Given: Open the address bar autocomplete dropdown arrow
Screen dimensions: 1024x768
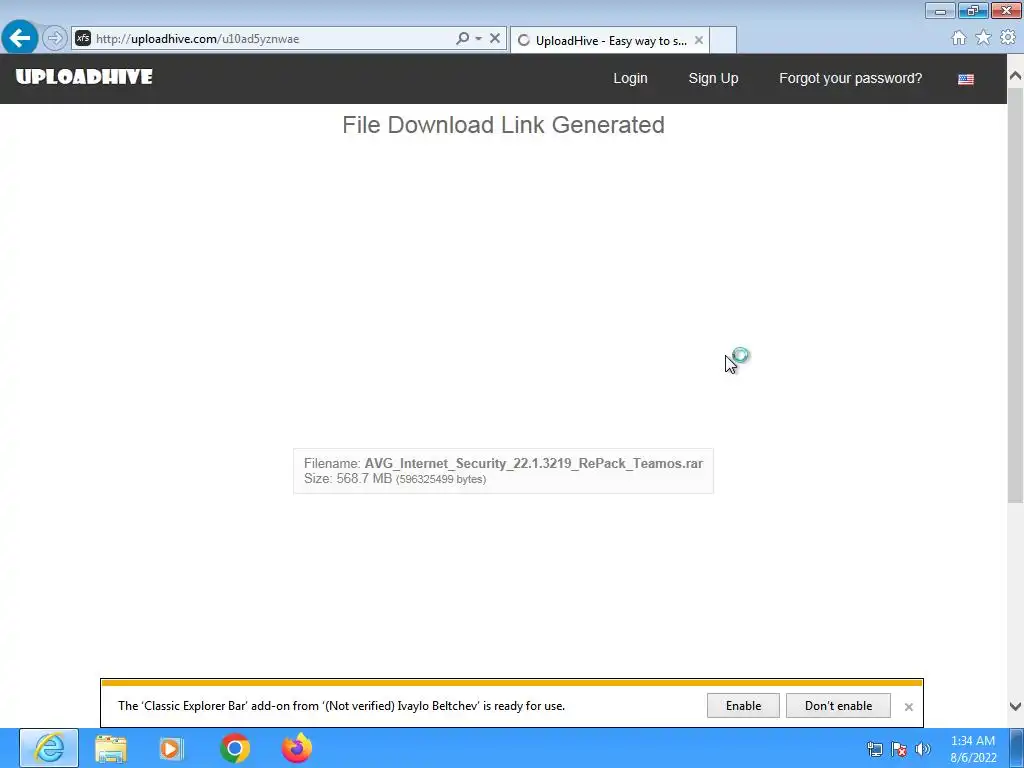Looking at the screenshot, I should pos(479,39).
